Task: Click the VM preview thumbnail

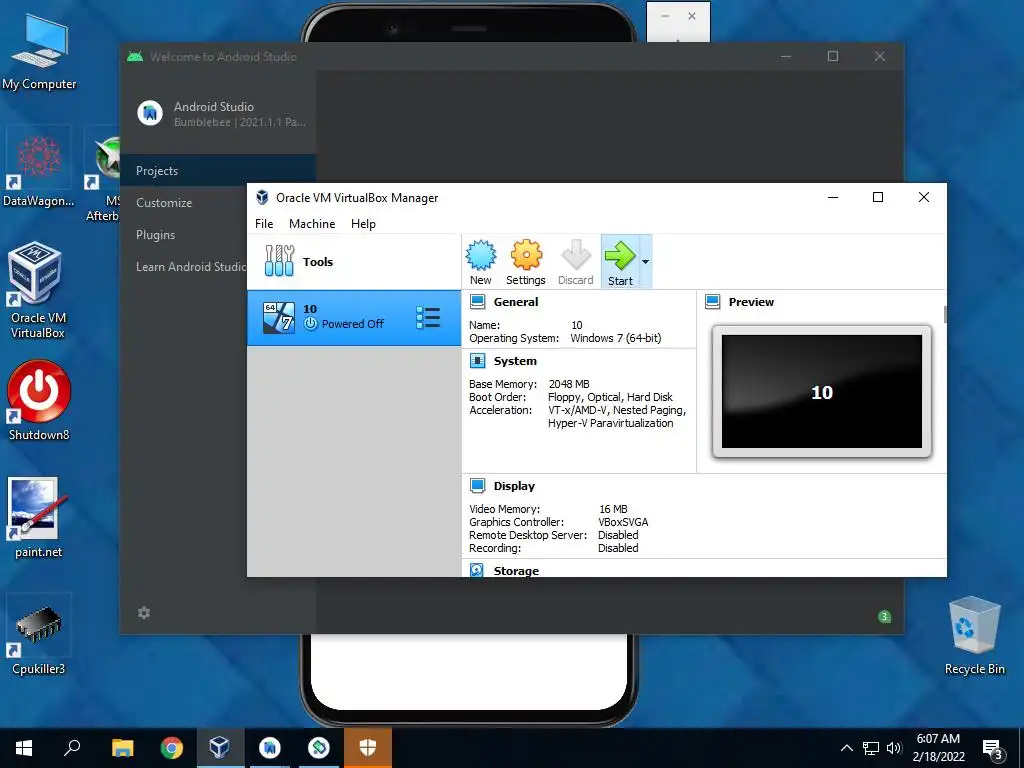Action: coord(822,392)
